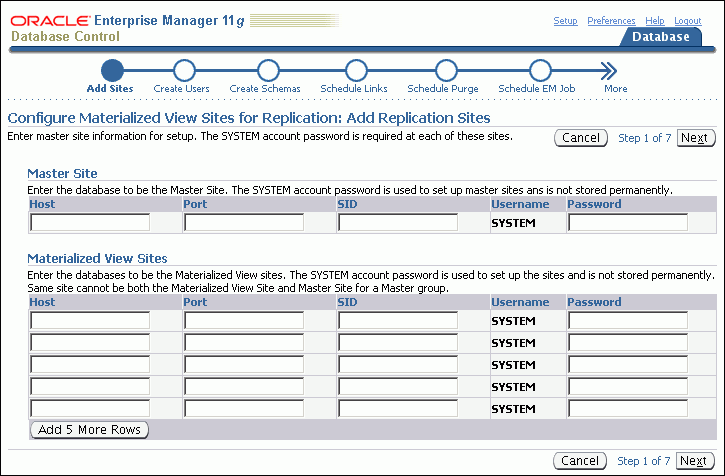Open the Preferences link
This screenshot has width=725, height=476.
[x=611, y=21]
